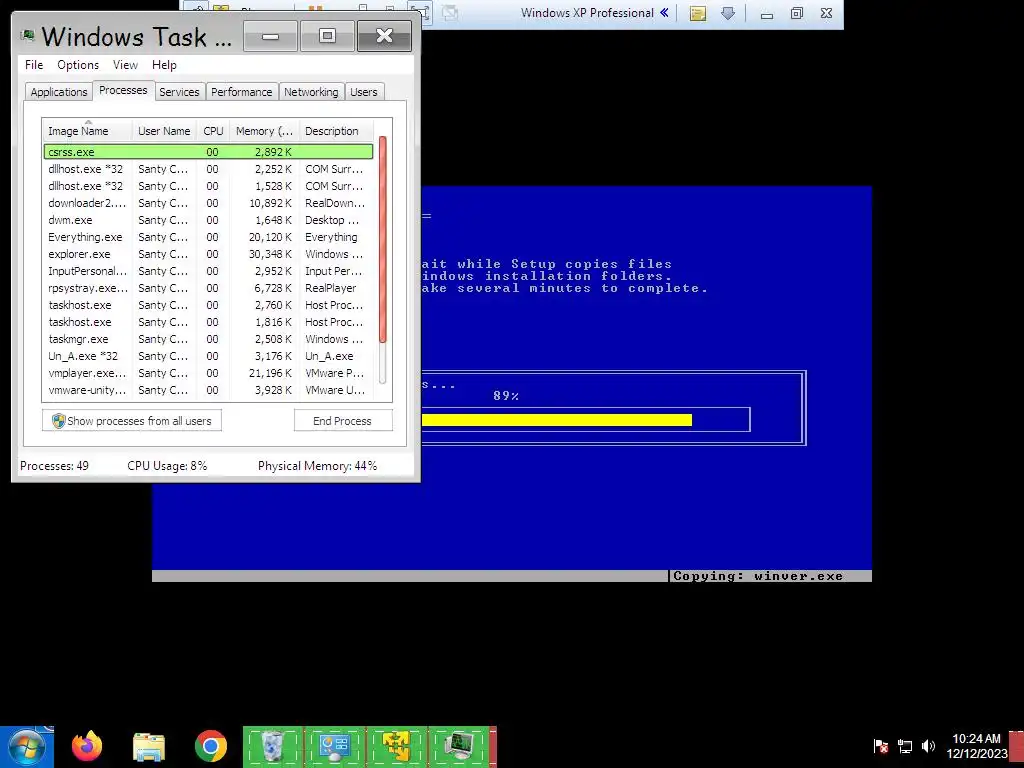This screenshot has height=768, width=1024.
Task: Open the network tray icon
Action: pos(904,745)
